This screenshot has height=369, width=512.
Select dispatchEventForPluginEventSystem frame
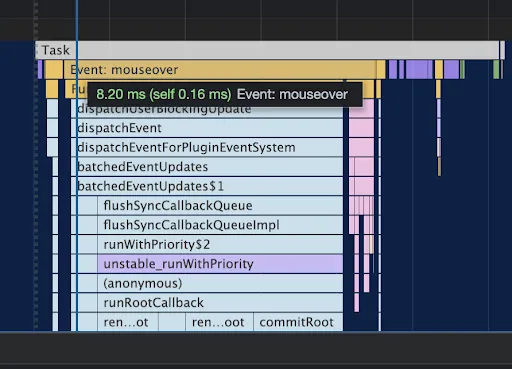(x=207, y=147)
